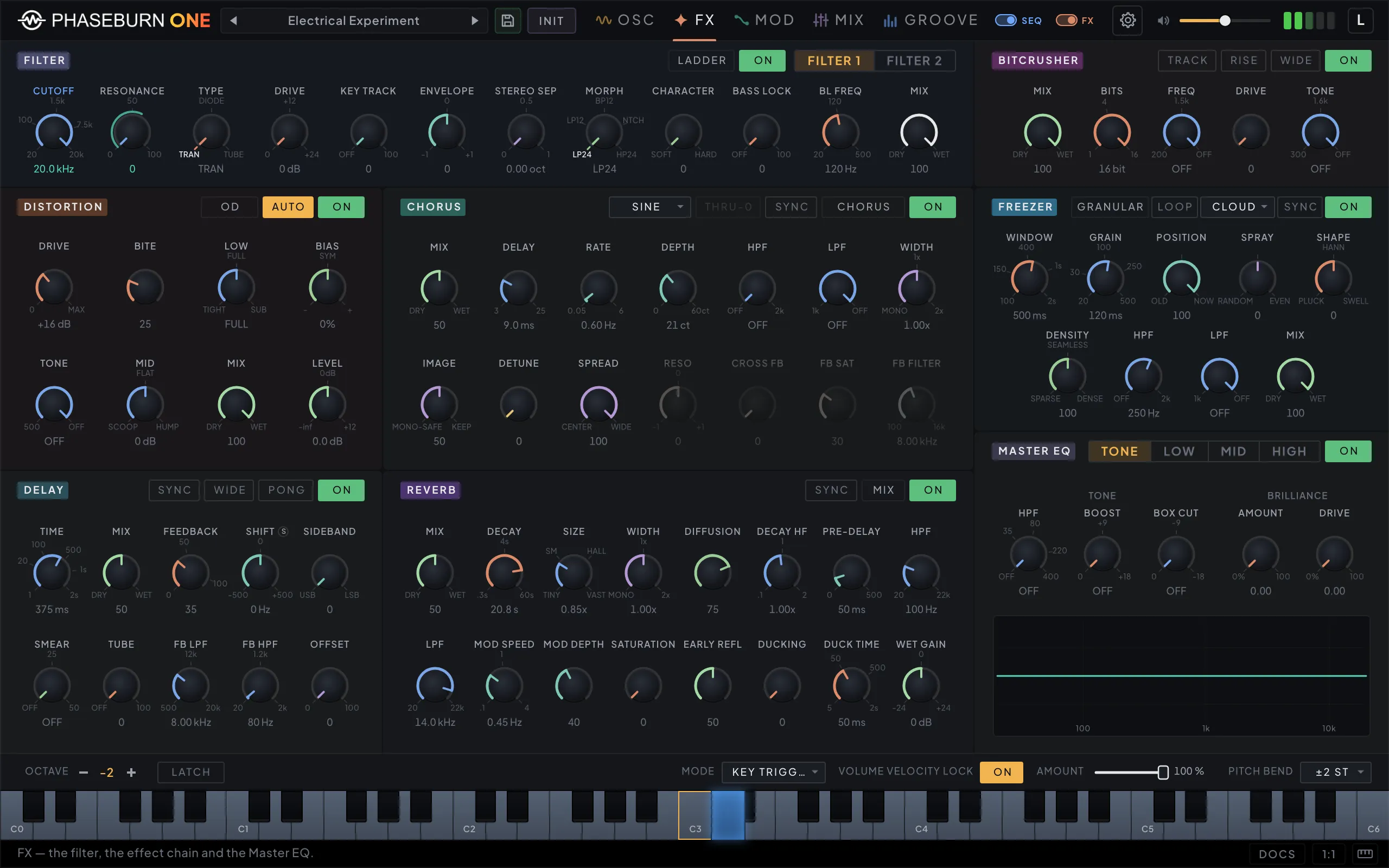
Task: Open the settings gear icon
Action: [1127, 21]
